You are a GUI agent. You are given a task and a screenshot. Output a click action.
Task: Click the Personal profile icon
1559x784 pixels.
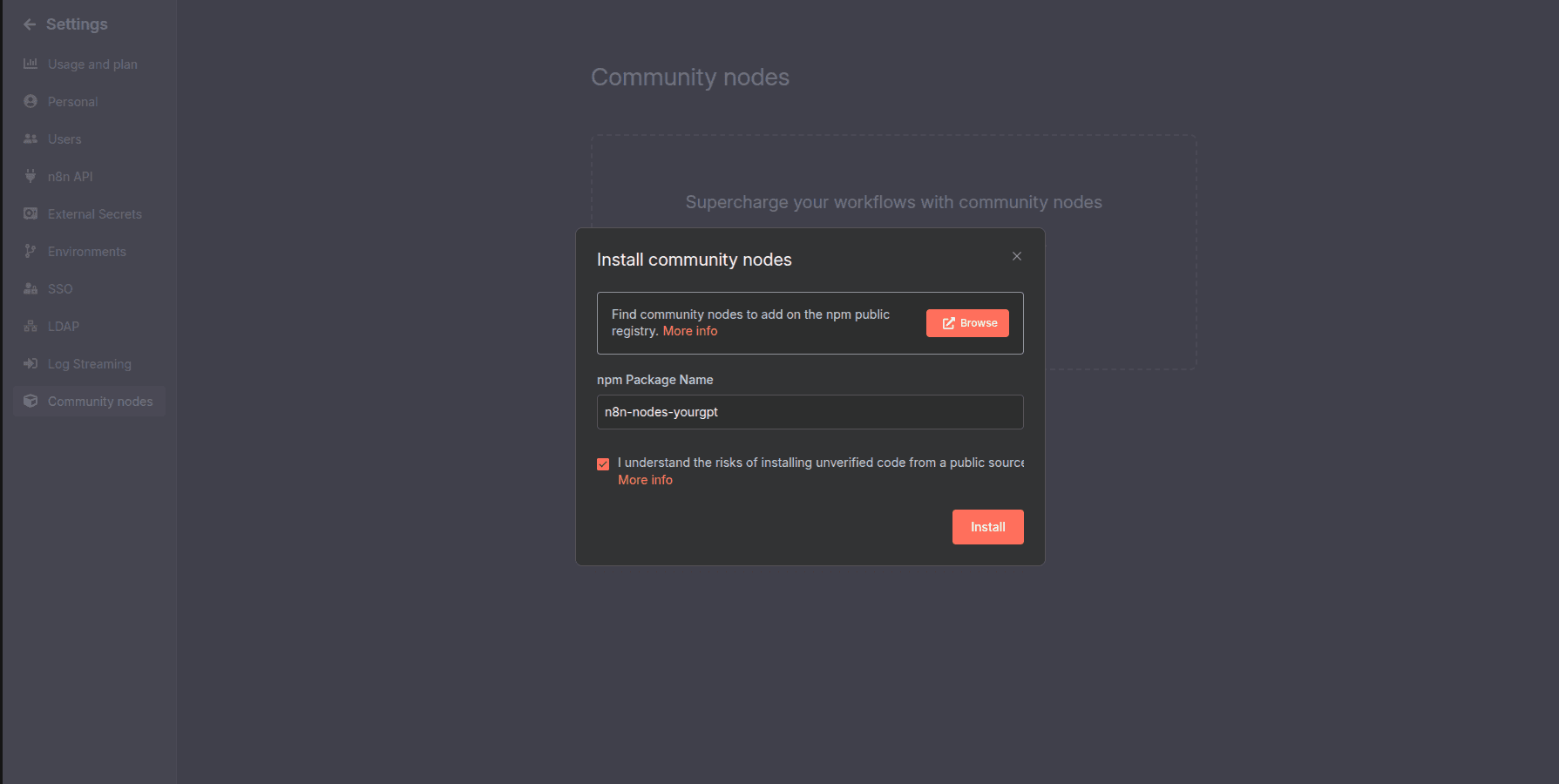click(31, 101)
